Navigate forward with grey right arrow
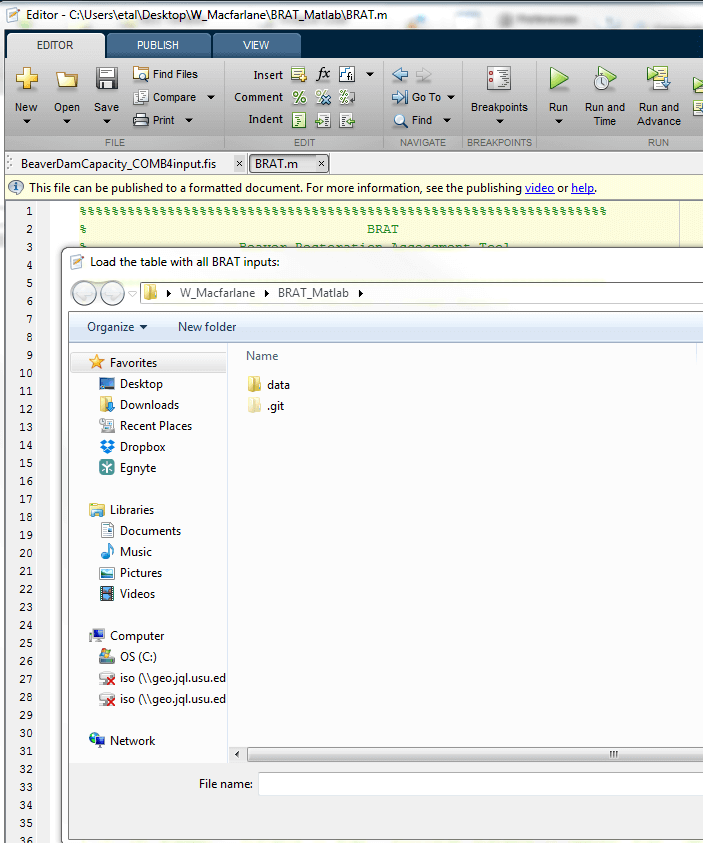 (424, 74)
